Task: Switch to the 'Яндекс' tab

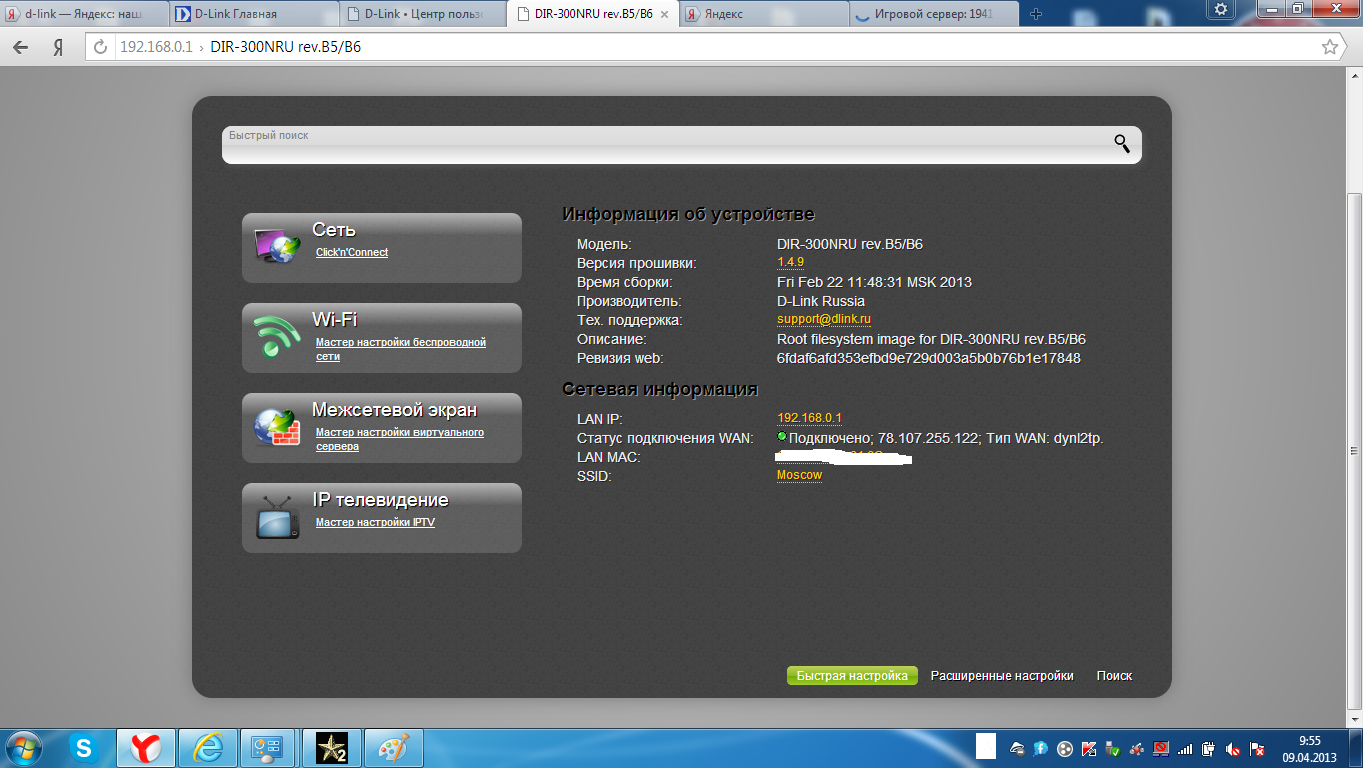Action: click(762, 14)
